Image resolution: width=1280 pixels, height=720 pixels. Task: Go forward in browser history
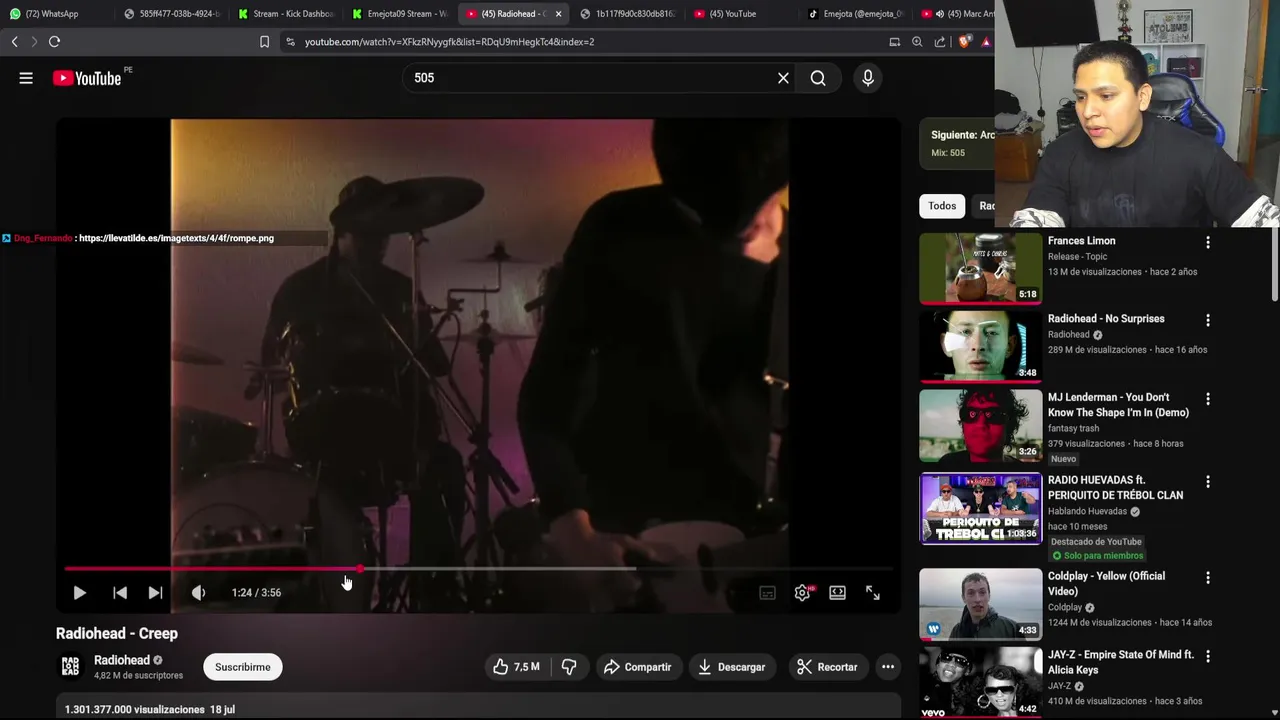pos(34,42)
